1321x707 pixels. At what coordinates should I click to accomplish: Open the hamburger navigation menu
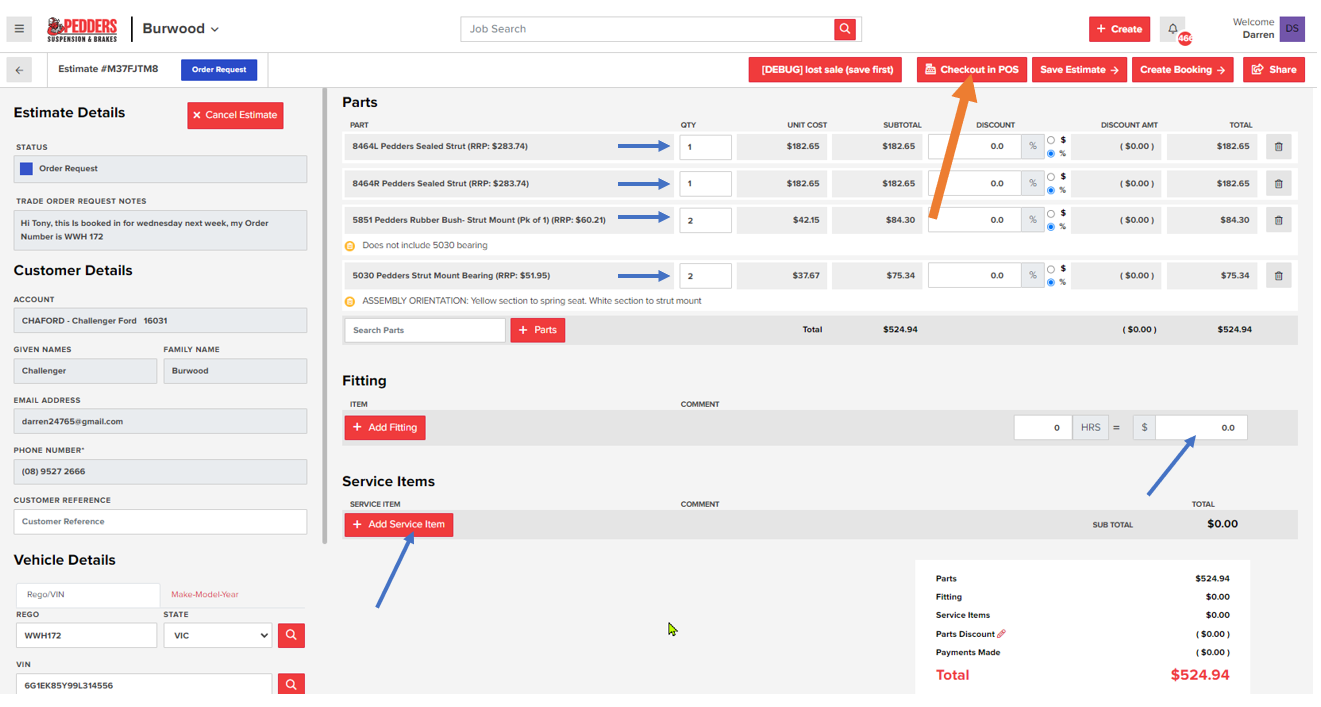point(19,29)
